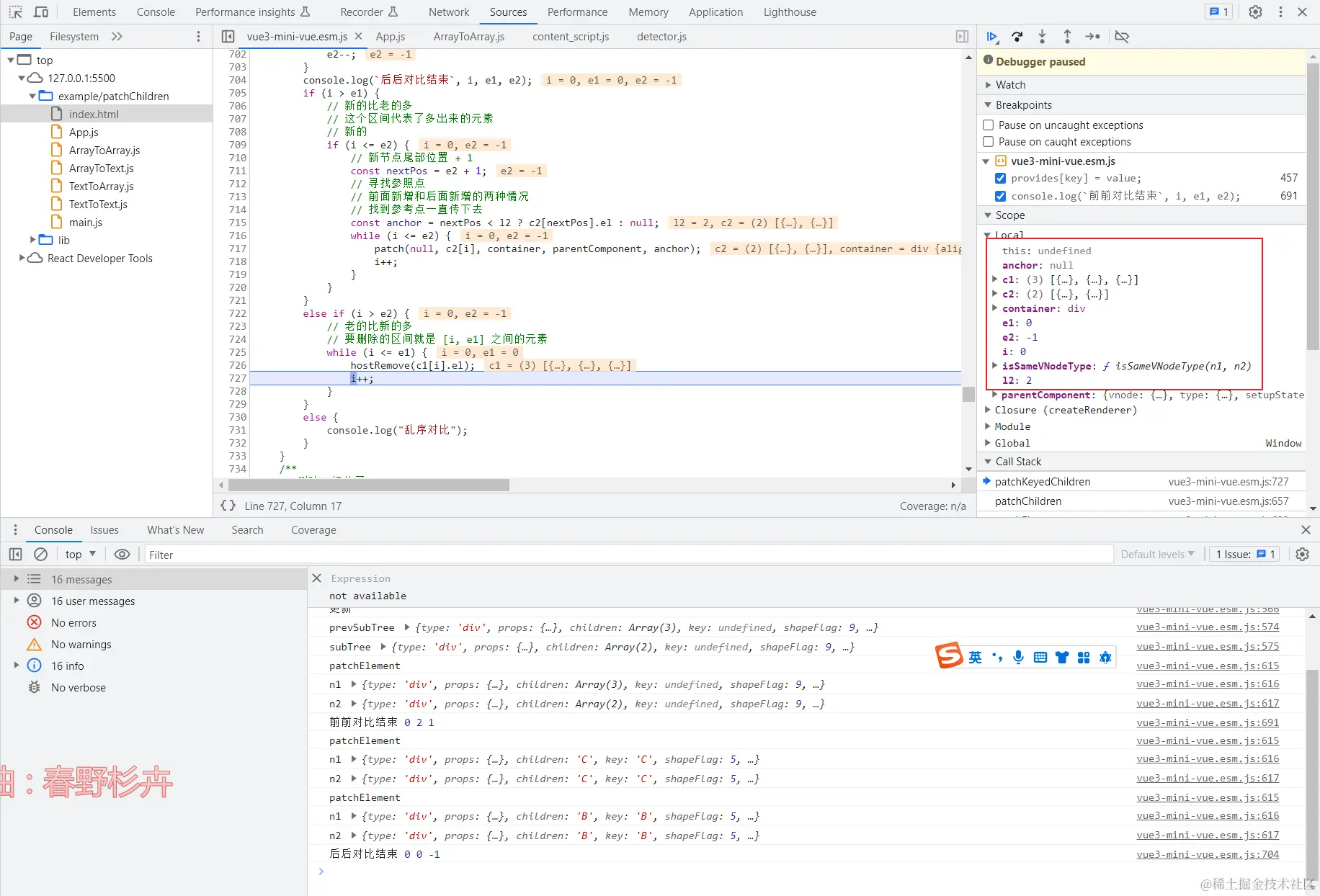The image size is (1320, 896).
Task: Expand React Developer Tools tree node
Action: (x=22, y=258)
